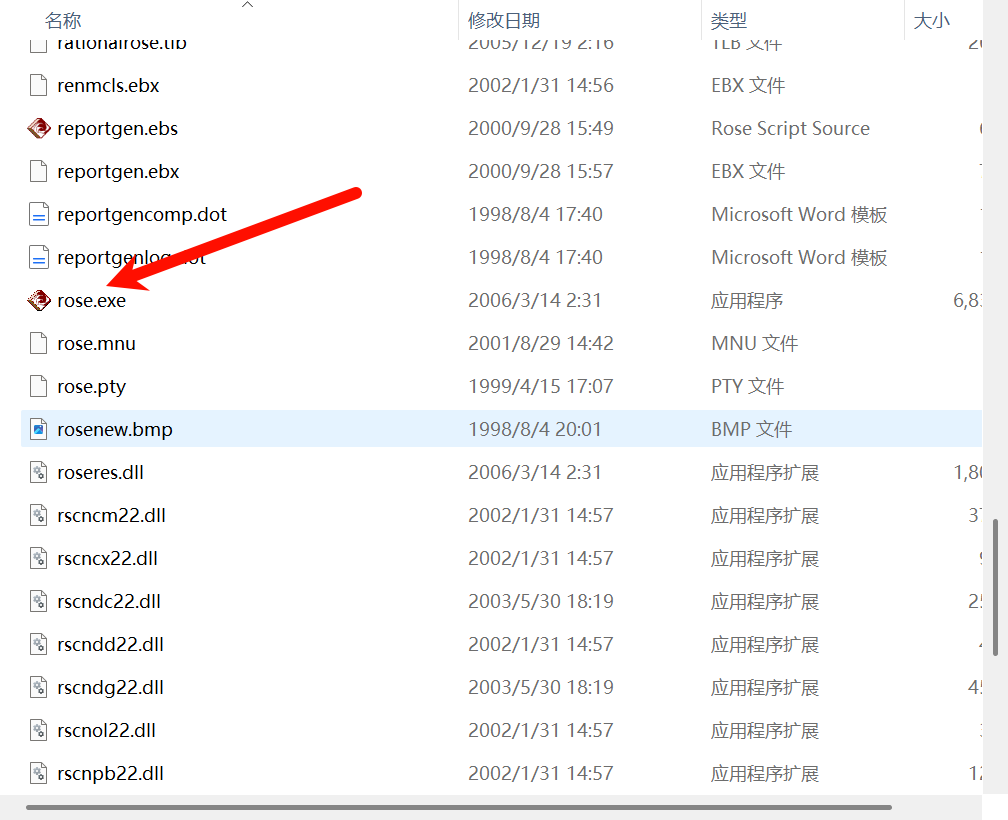Click the 应用程序 type of rose.exe
This screenshot has height=820, width=1008.
747,300
